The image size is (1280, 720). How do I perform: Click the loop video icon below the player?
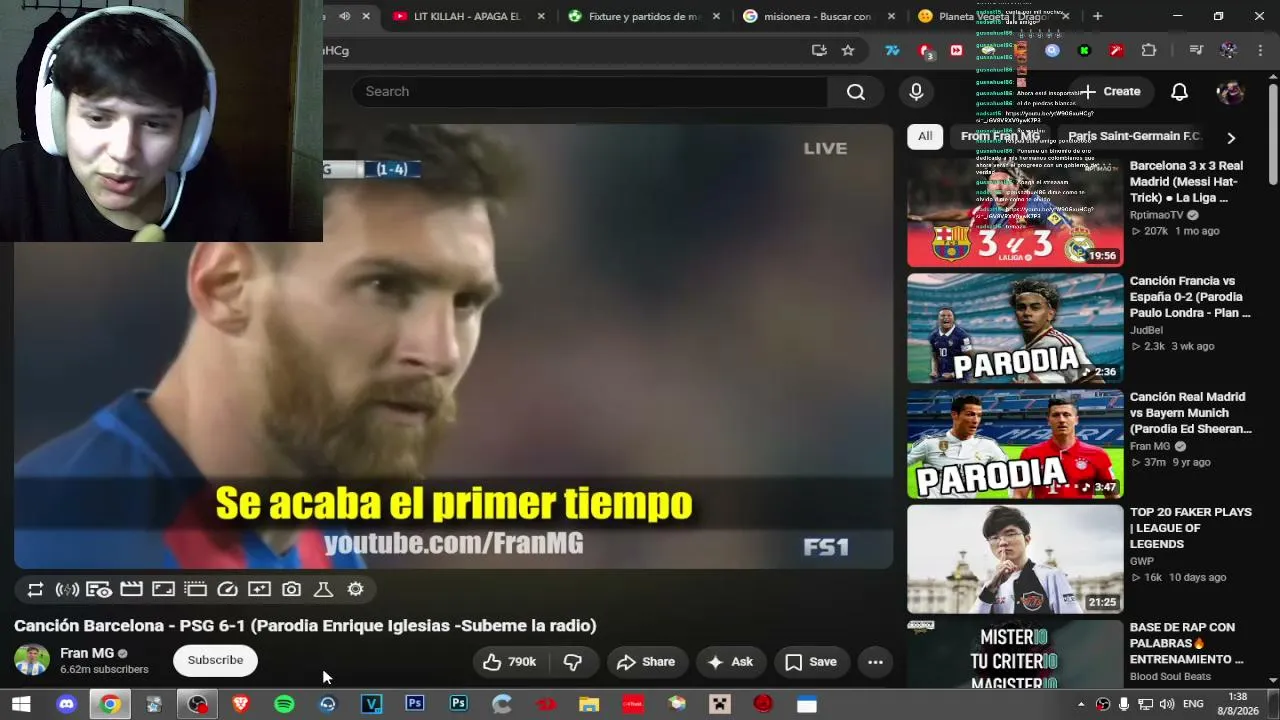click(x=35, y=590)
